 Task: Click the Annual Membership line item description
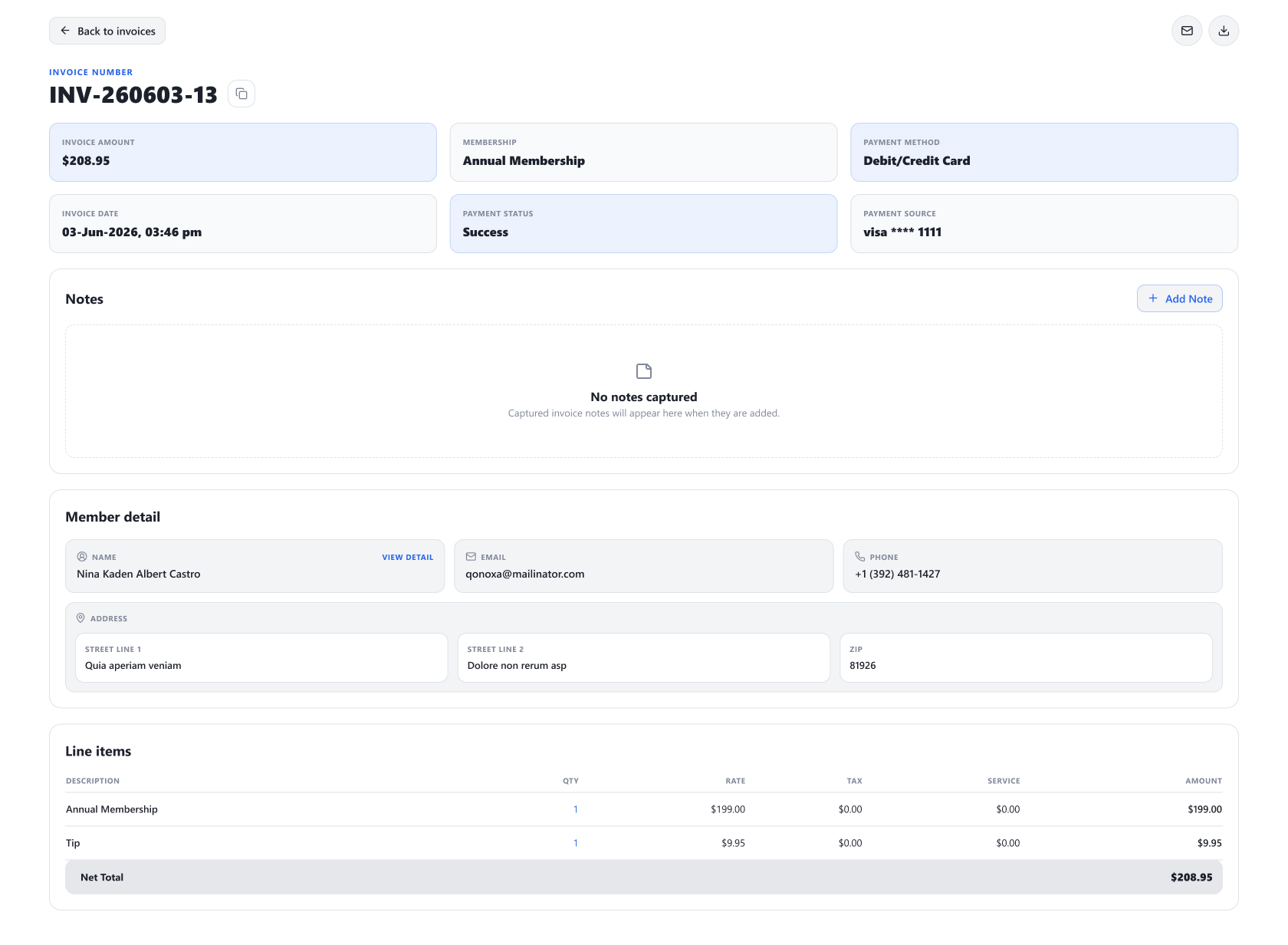112,809
